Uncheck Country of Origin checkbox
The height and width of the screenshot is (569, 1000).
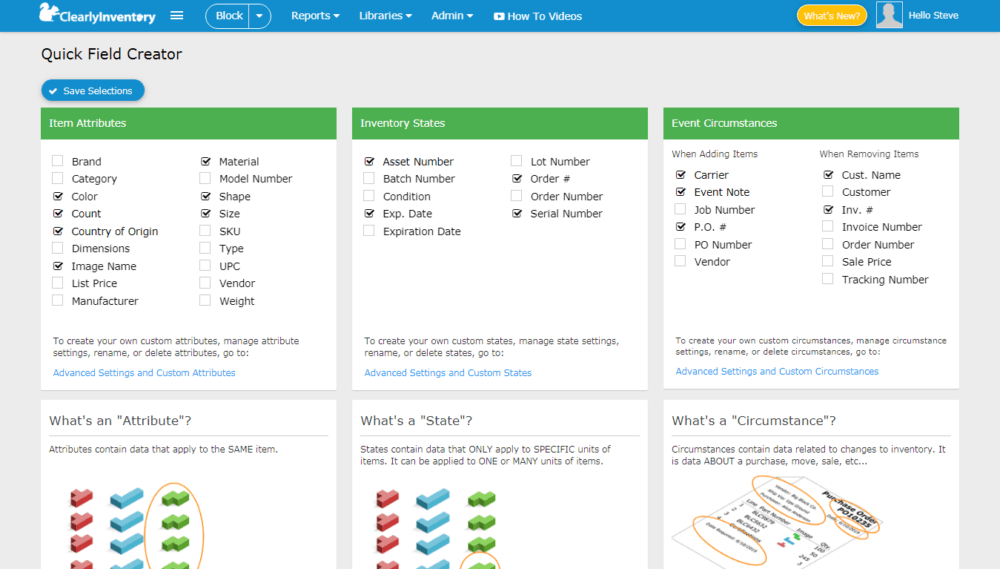point(57,231)
